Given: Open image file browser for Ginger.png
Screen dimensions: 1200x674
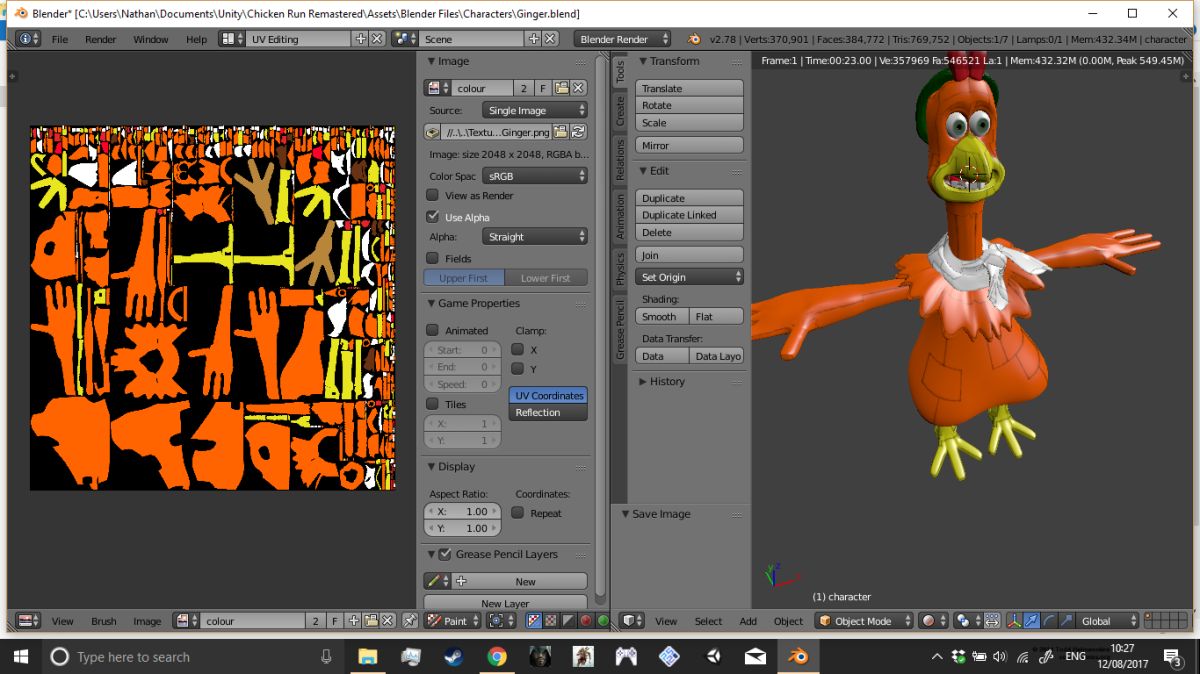Looking at the screenshot, I should click(x=560, y=132).
